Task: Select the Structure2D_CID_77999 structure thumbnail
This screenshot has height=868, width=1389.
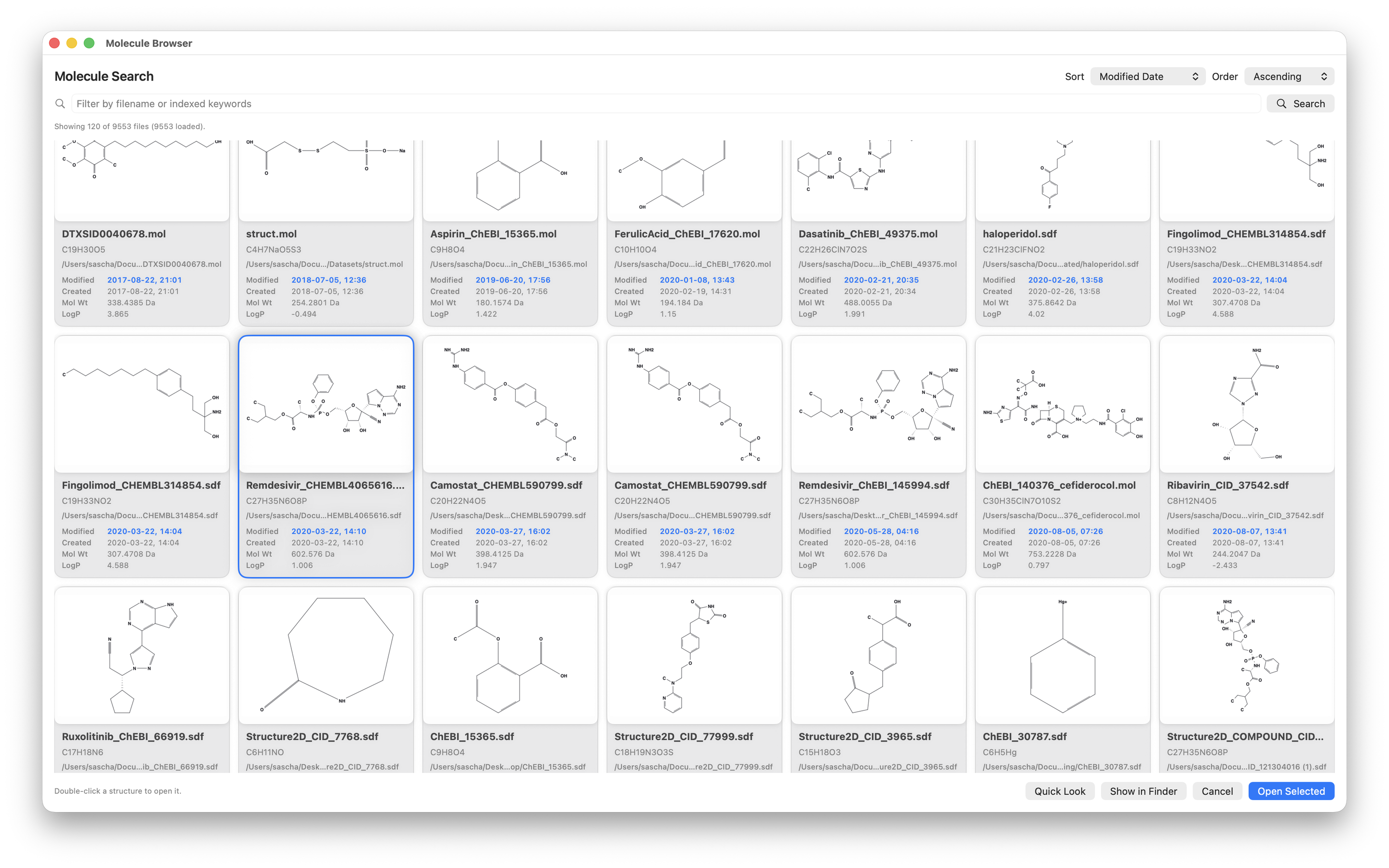Action: (694, 656)
